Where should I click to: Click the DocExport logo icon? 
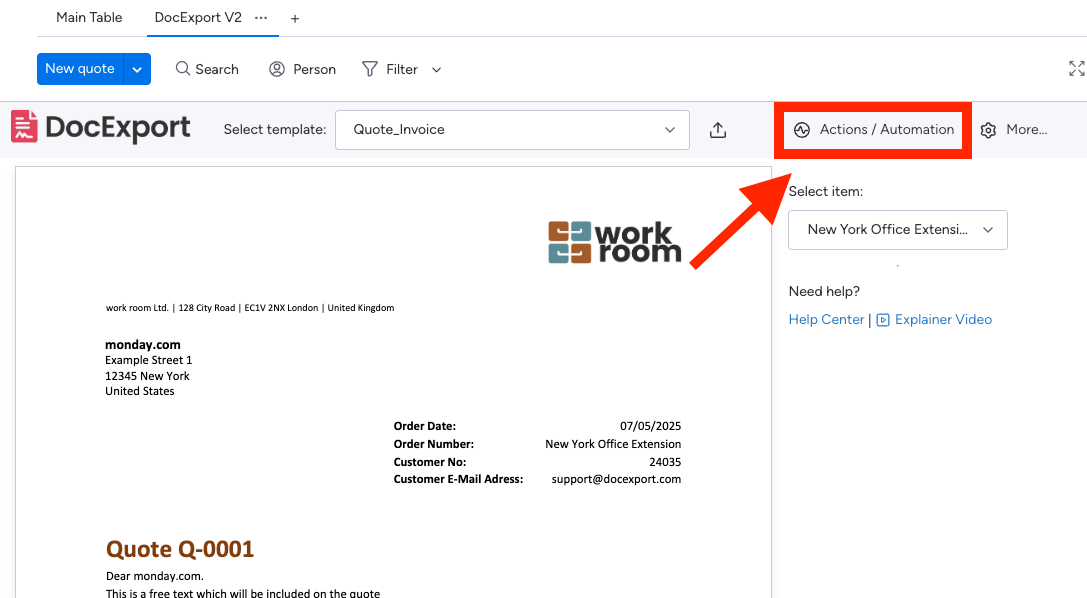click(24, 127)
